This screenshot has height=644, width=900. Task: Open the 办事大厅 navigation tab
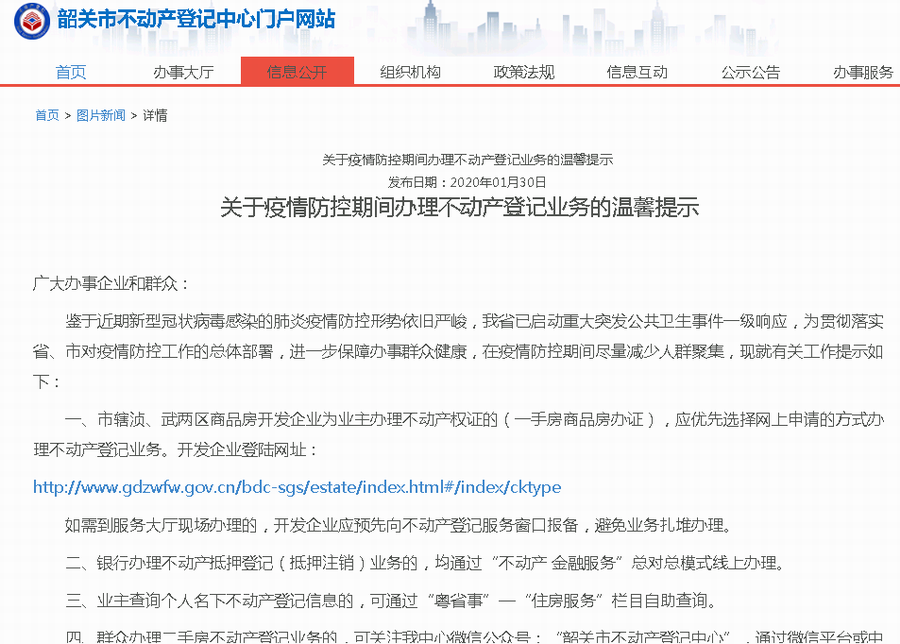pos(184,72)
